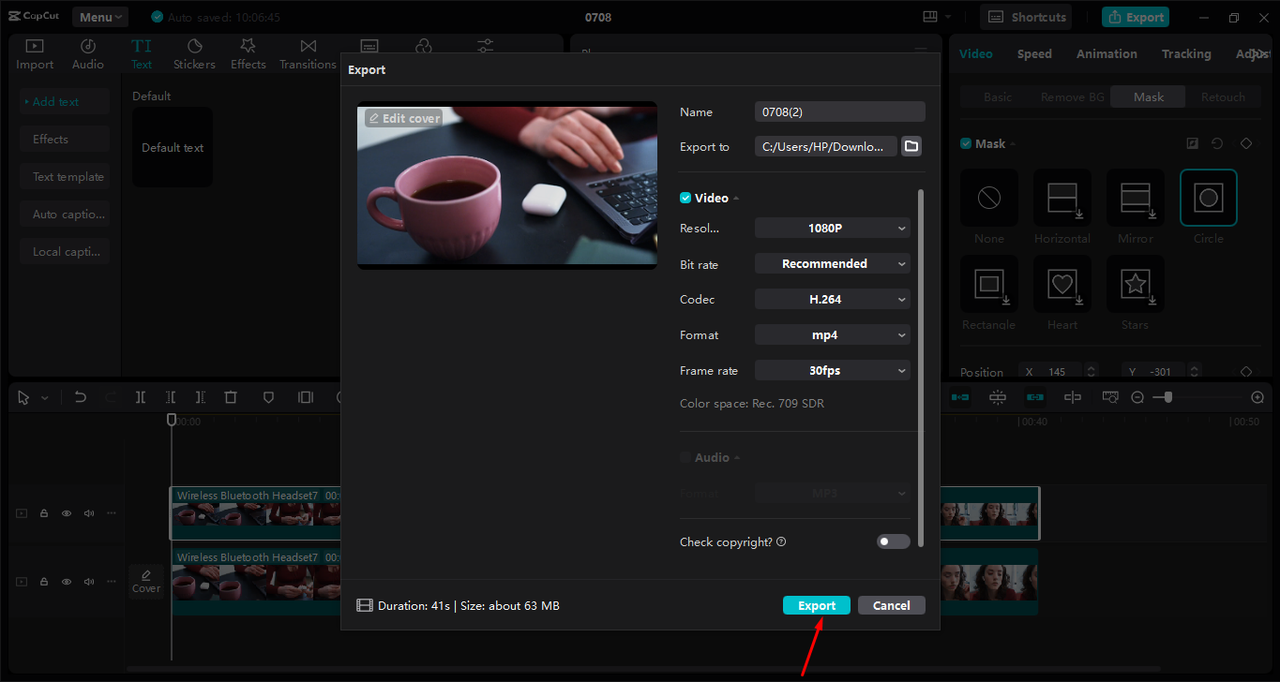Switch to the Speed tab
This screenshot has width=1280, height=682.
[1034, 54]
